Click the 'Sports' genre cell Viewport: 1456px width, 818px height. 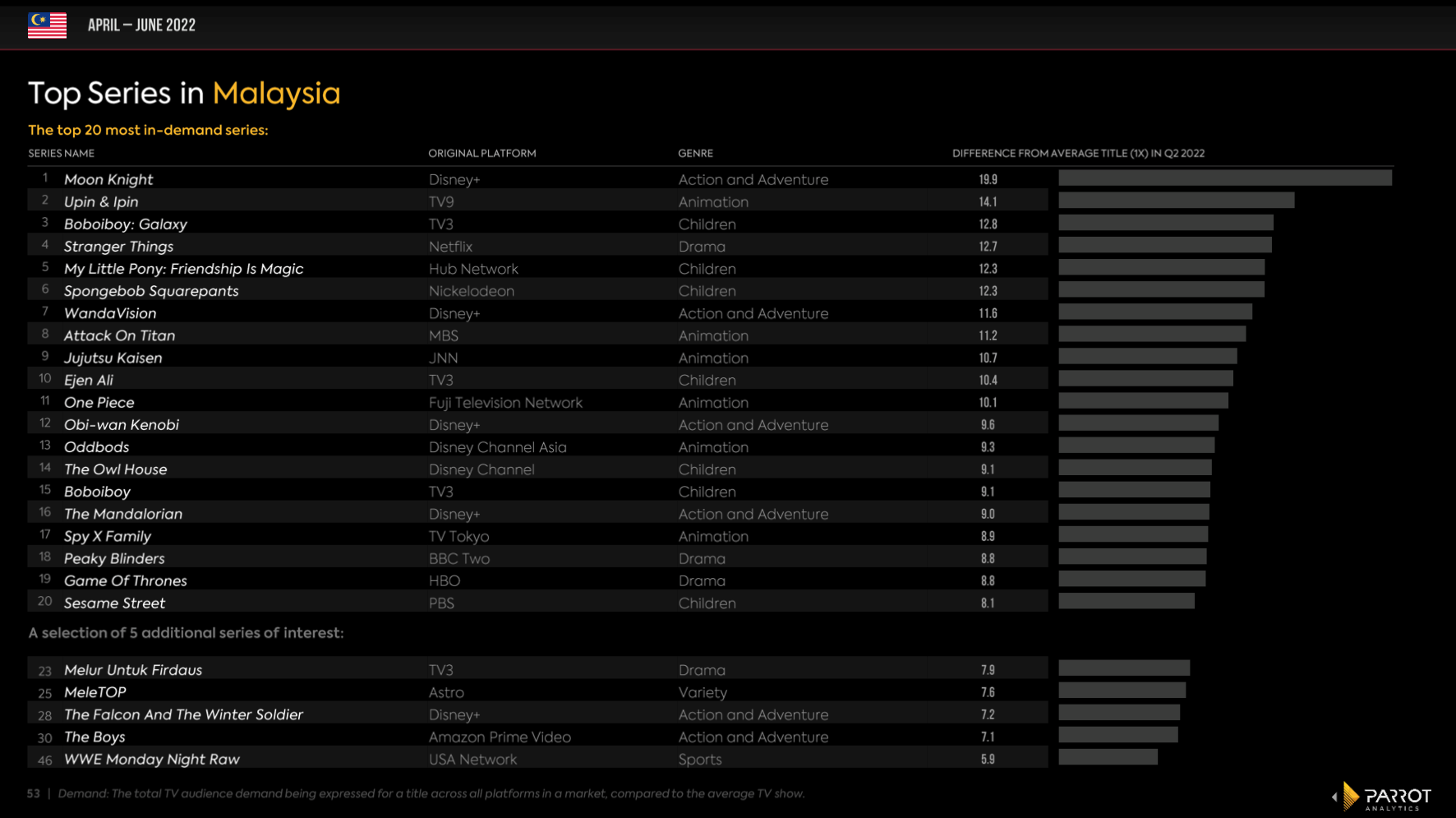(x=700, y=759)
